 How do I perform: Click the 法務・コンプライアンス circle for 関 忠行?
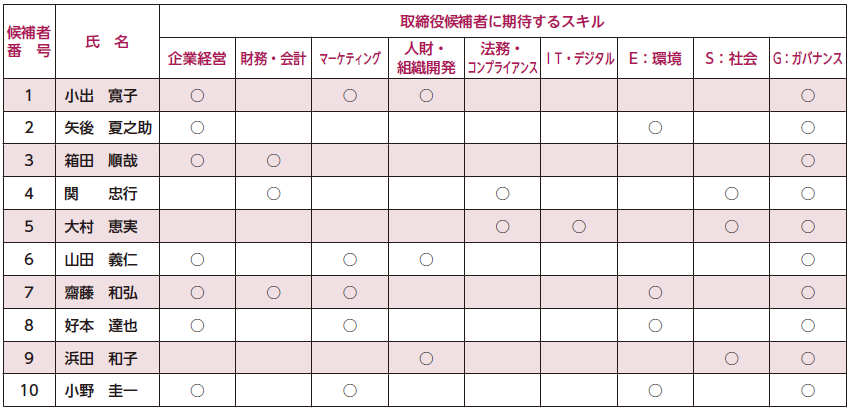[503, 193]
